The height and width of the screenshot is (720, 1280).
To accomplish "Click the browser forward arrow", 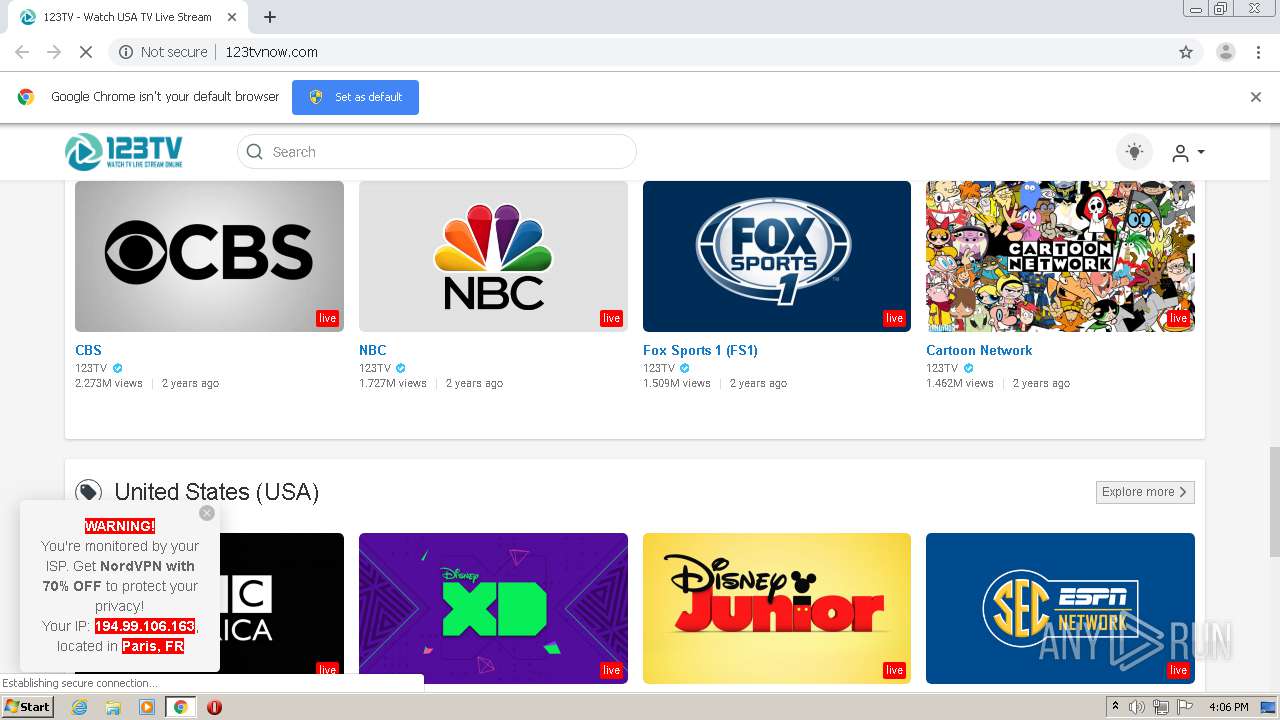I will pos(54,52).
